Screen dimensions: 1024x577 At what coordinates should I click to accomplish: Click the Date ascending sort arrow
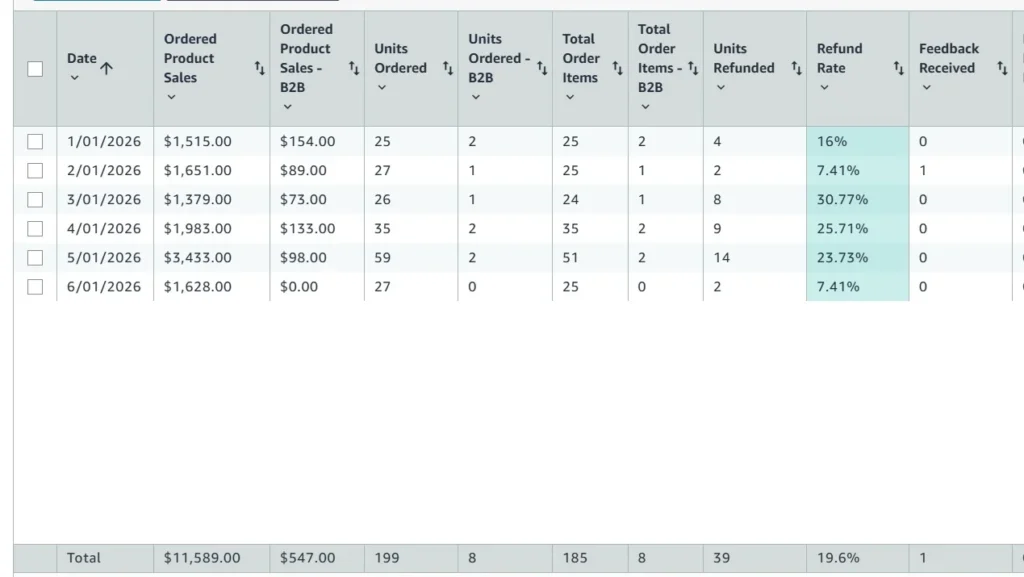pos(106,68)
